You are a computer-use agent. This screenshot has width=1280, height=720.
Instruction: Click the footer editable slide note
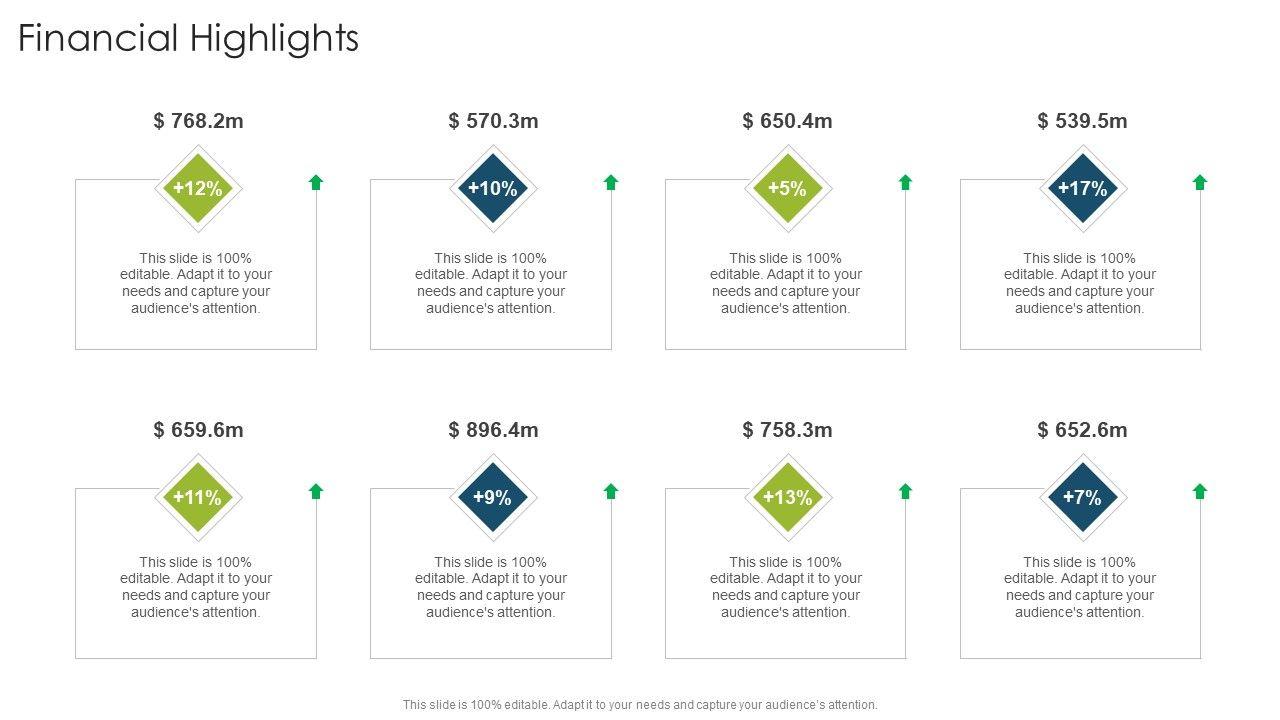(x=640, y=705)
